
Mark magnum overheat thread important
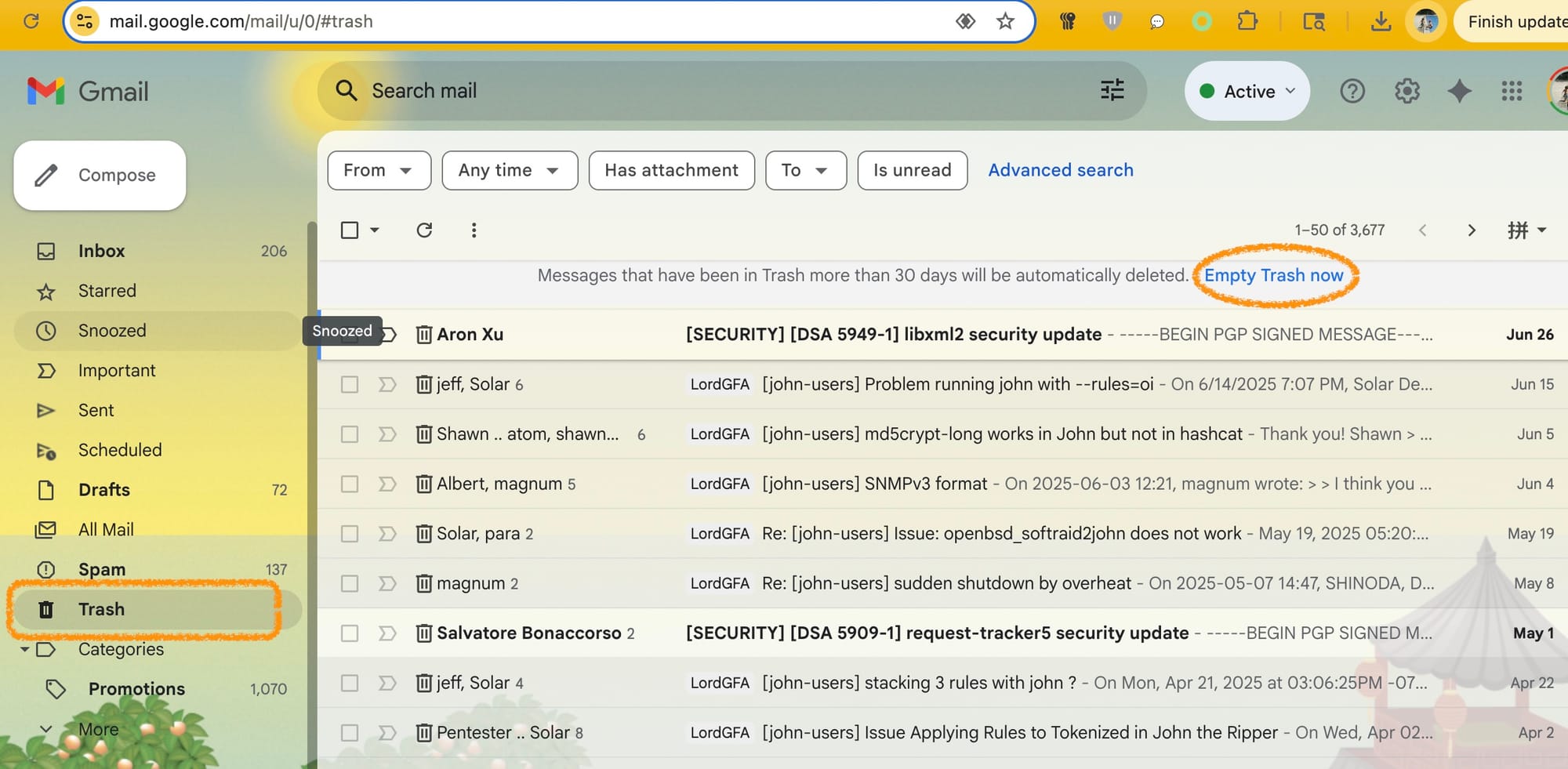pyautogui.click(x=387, y=583)
